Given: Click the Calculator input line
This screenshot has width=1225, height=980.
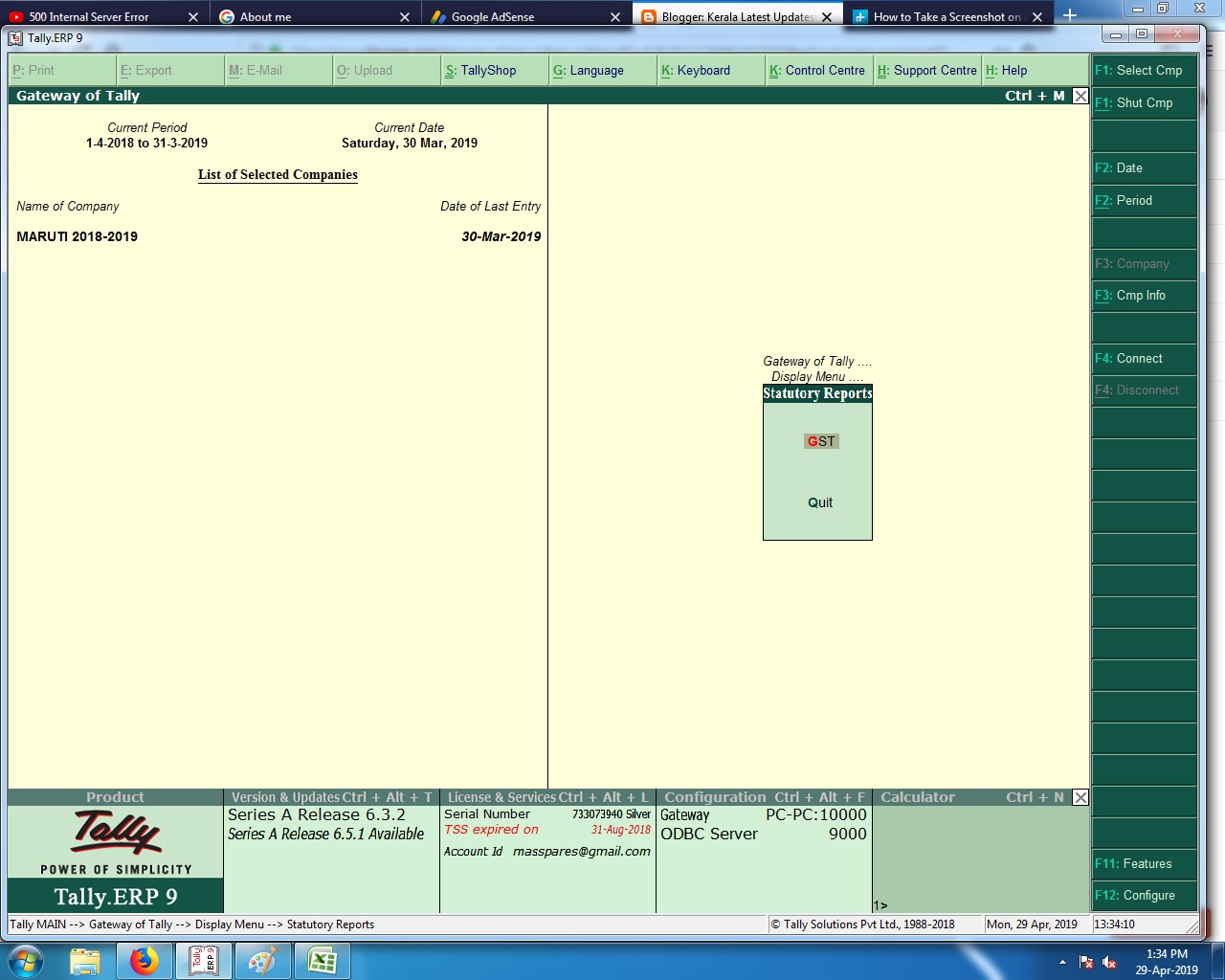Looking at the screenshot, I should (x=980, y=905).
